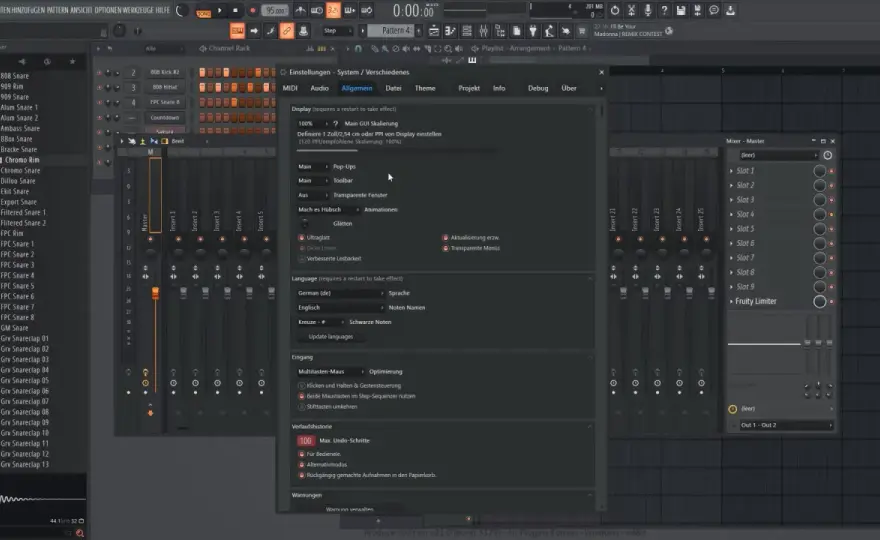Click the microphone one-click recording icon
Viewport: 880px width, 540px height.
point(648,10)
